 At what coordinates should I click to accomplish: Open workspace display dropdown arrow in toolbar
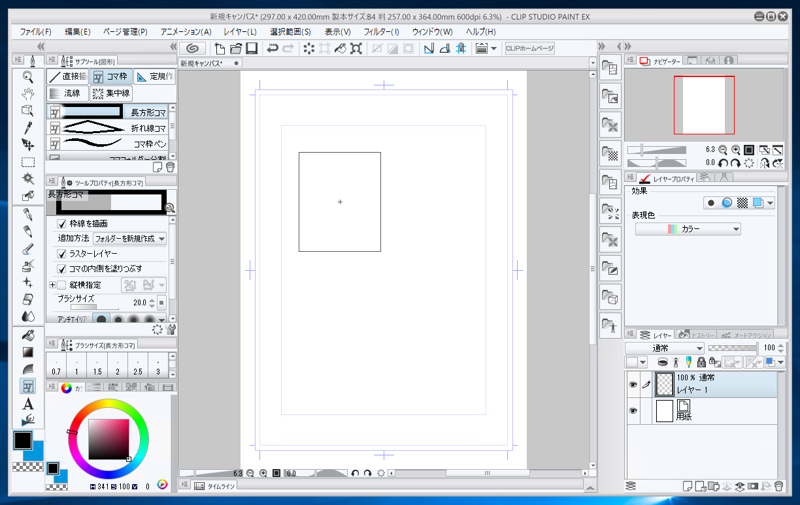[x=494, y=48]
